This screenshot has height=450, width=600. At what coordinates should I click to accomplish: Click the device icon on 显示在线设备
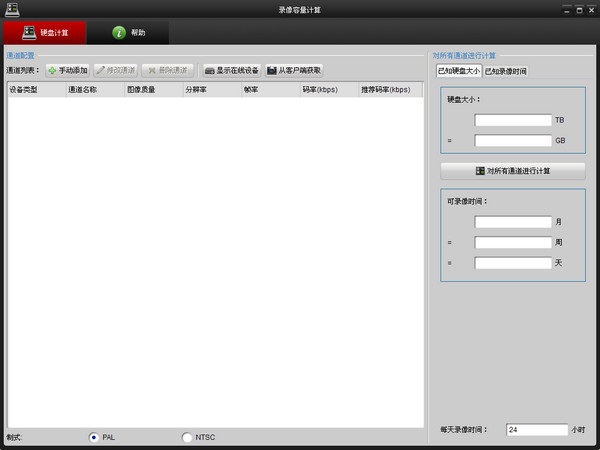209,71
